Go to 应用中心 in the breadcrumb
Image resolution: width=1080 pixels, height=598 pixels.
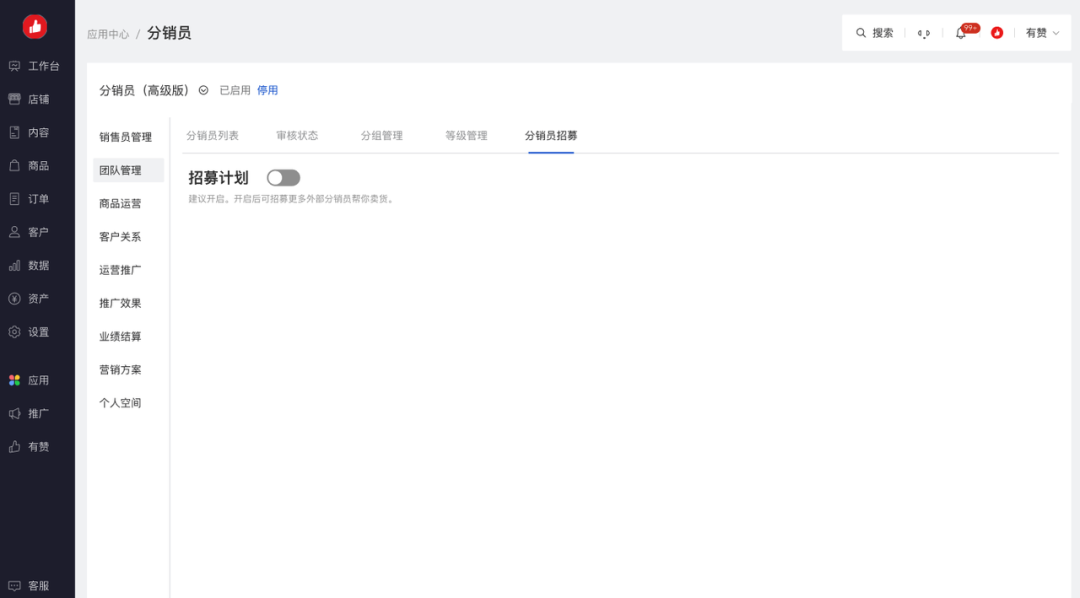tap(106, 31)
